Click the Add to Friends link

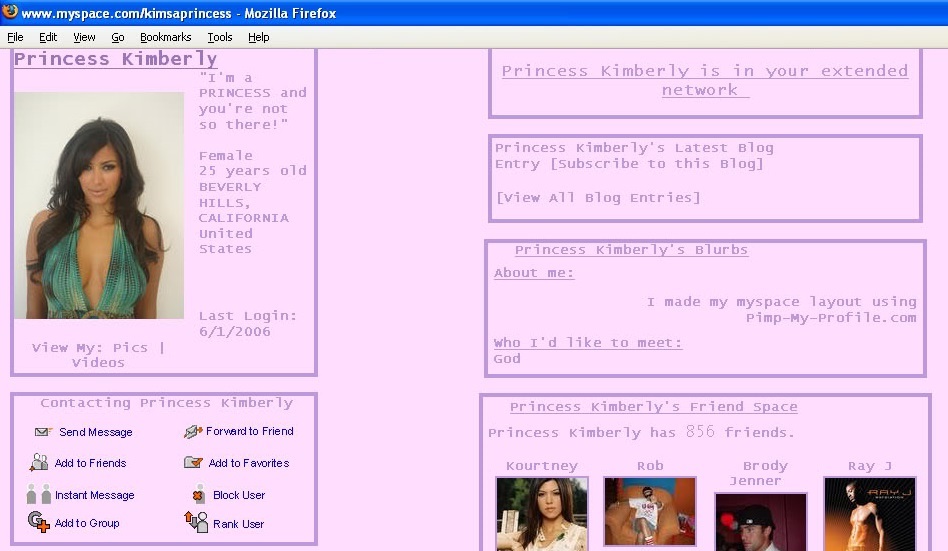pos(90,463)
